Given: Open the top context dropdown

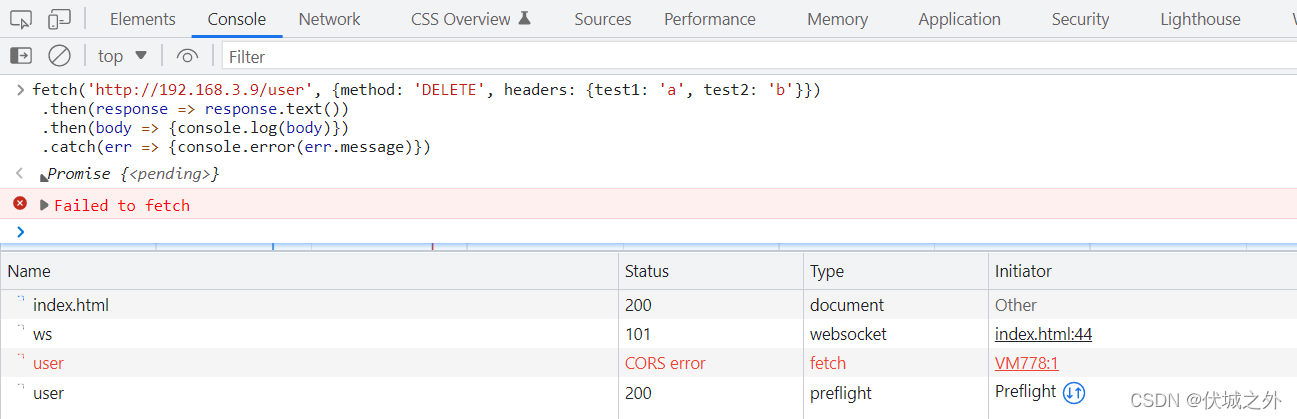Looking at the screenshot, I should point(122,56).
